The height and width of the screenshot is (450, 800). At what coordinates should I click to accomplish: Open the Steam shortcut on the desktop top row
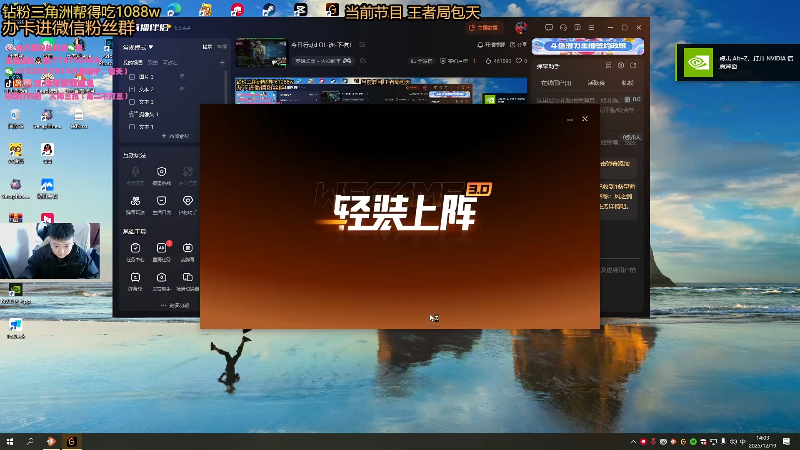pyautogui.click(x=269, y=9)
